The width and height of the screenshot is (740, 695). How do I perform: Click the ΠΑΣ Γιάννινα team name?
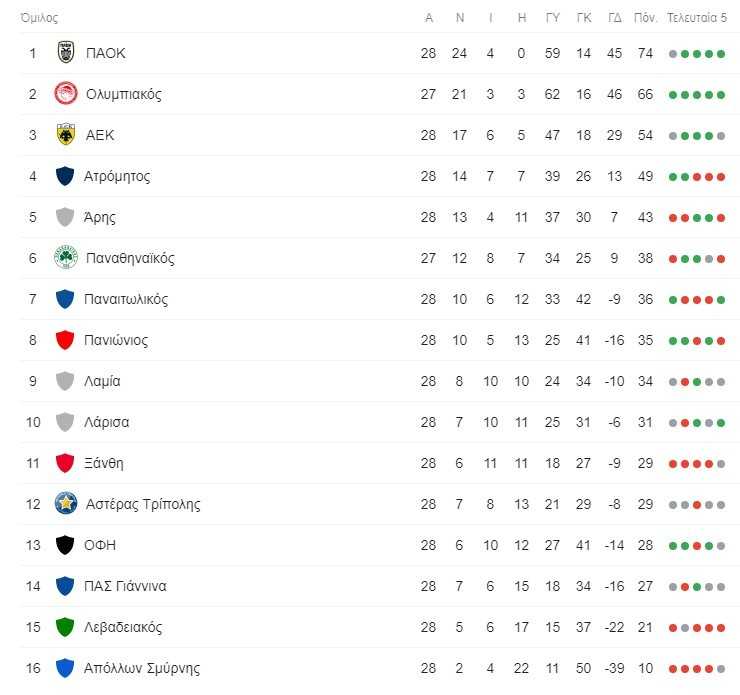(x=125, y=586)
